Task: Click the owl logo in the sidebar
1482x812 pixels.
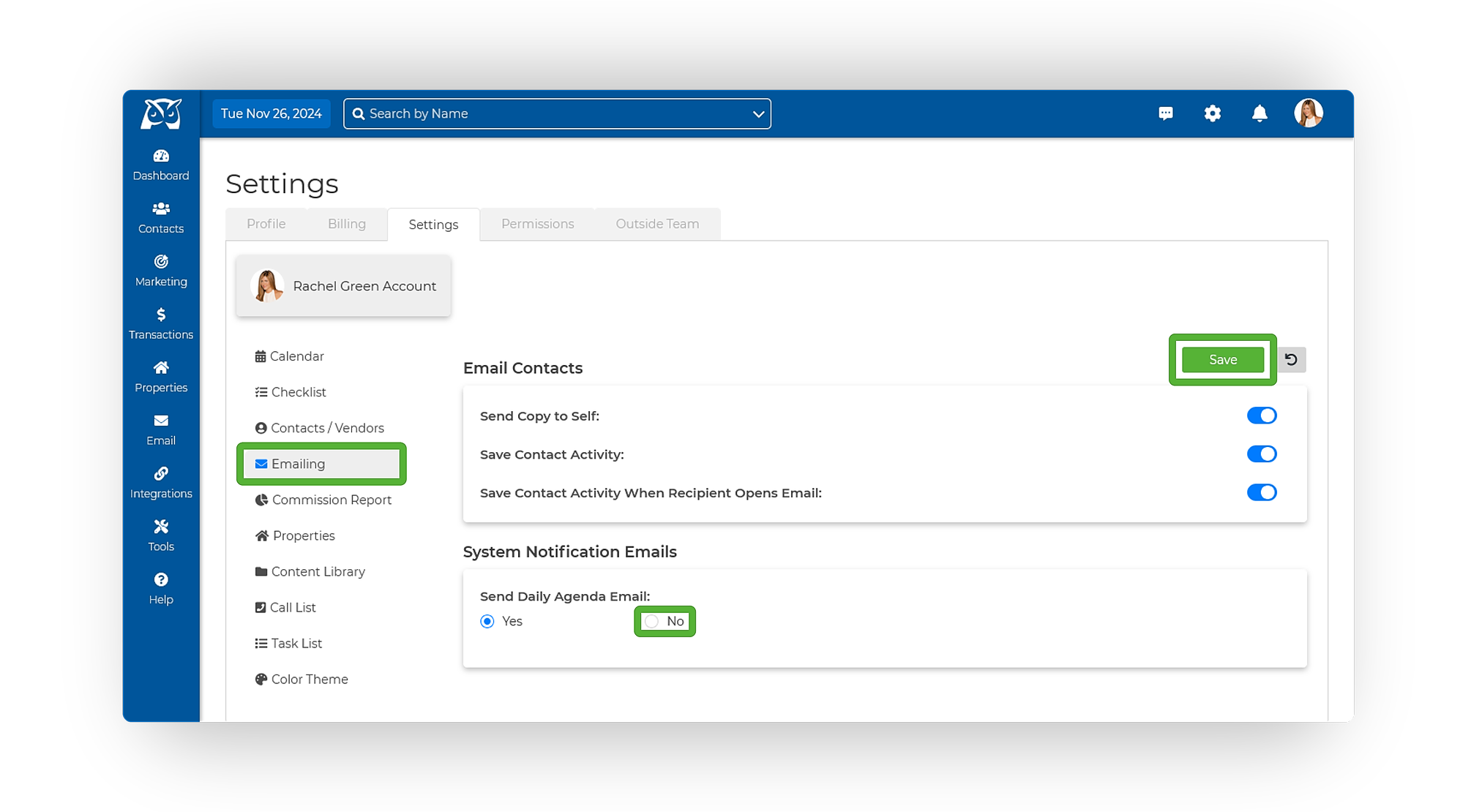Action: point(161,113)
